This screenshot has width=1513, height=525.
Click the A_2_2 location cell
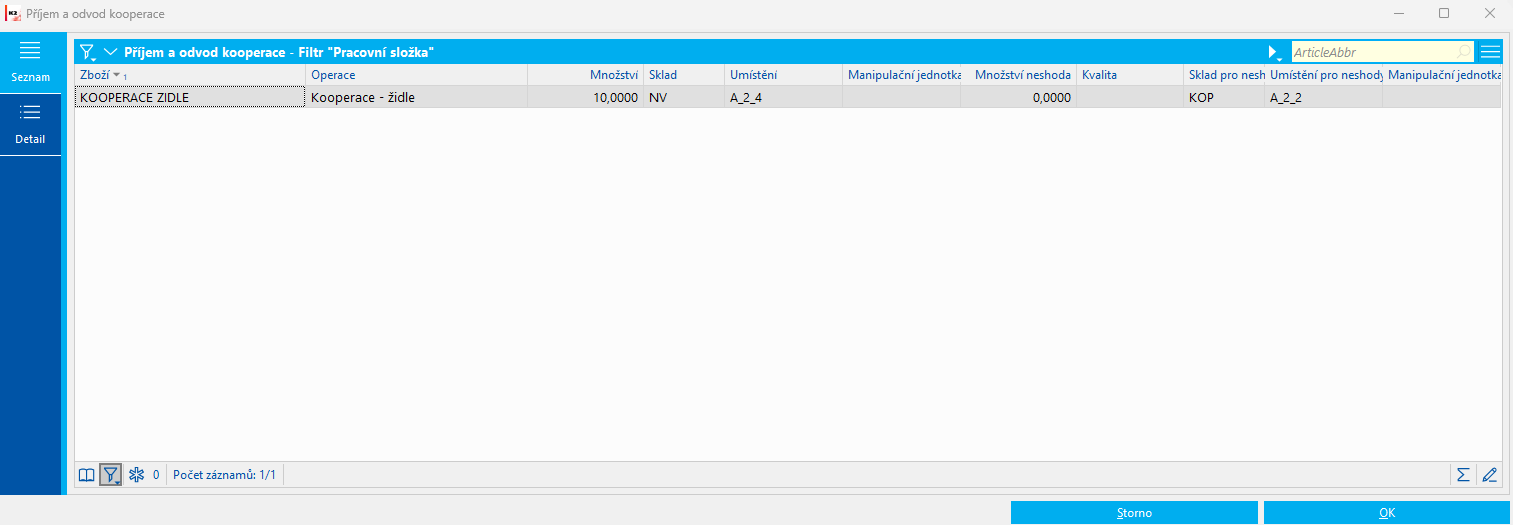point(1323,97)
